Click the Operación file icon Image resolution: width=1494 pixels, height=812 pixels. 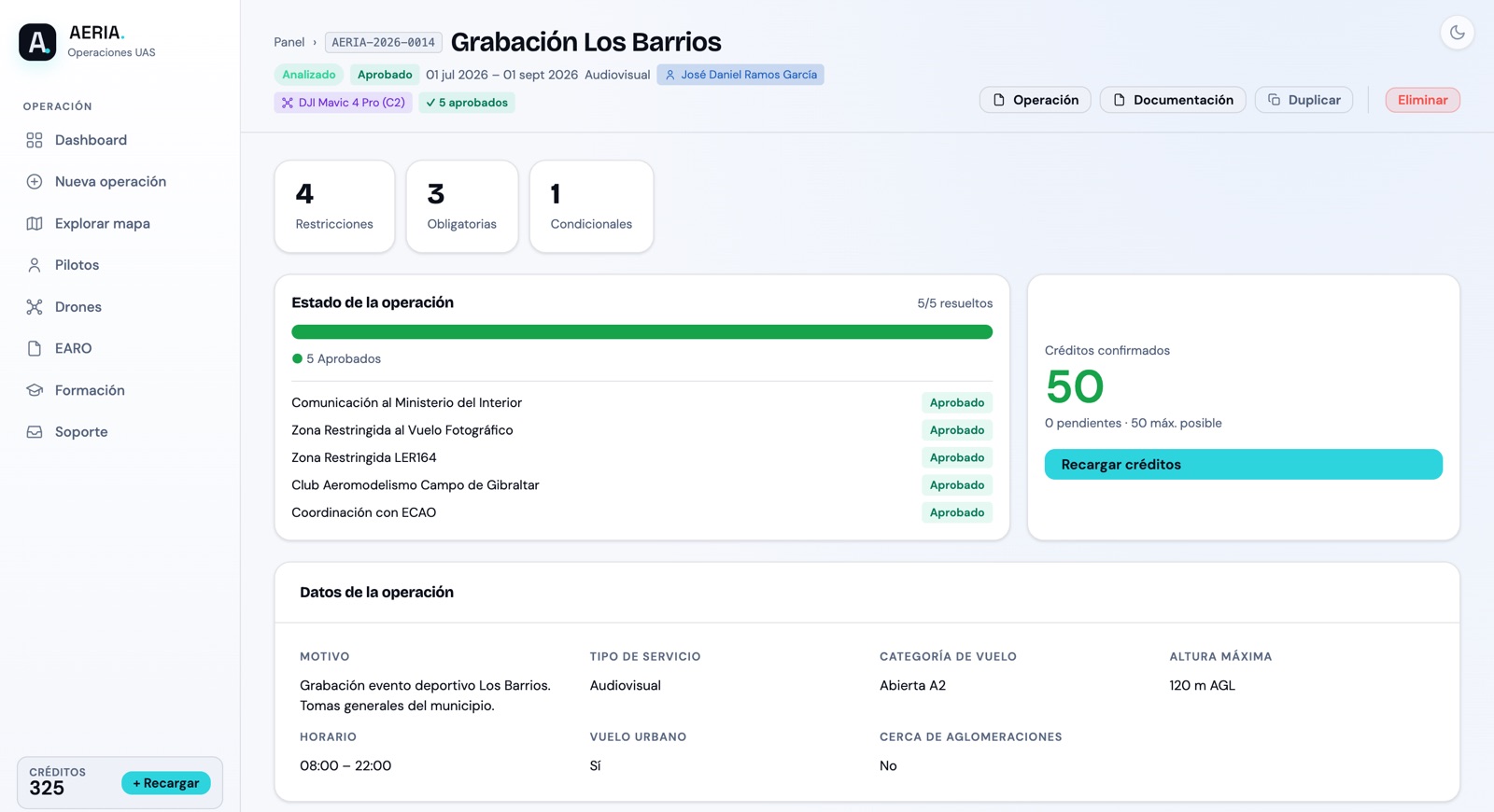point(999,100)
